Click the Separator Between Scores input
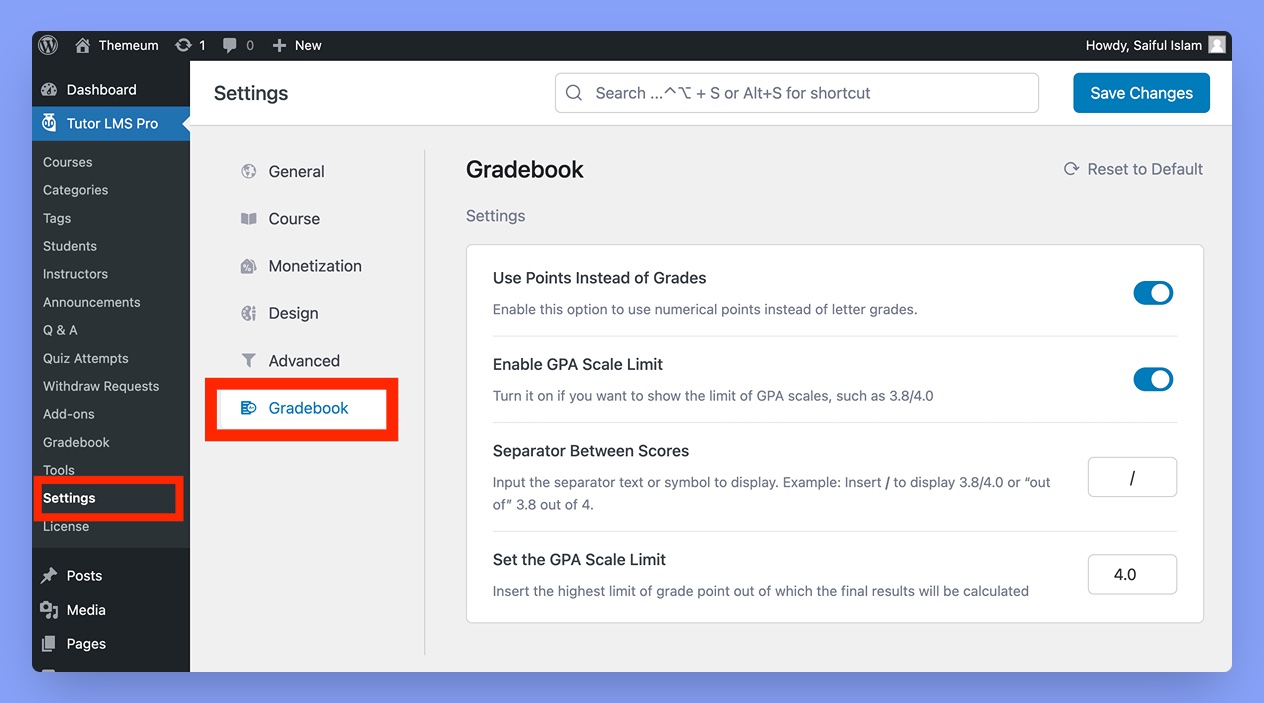 pos(1132,477)
